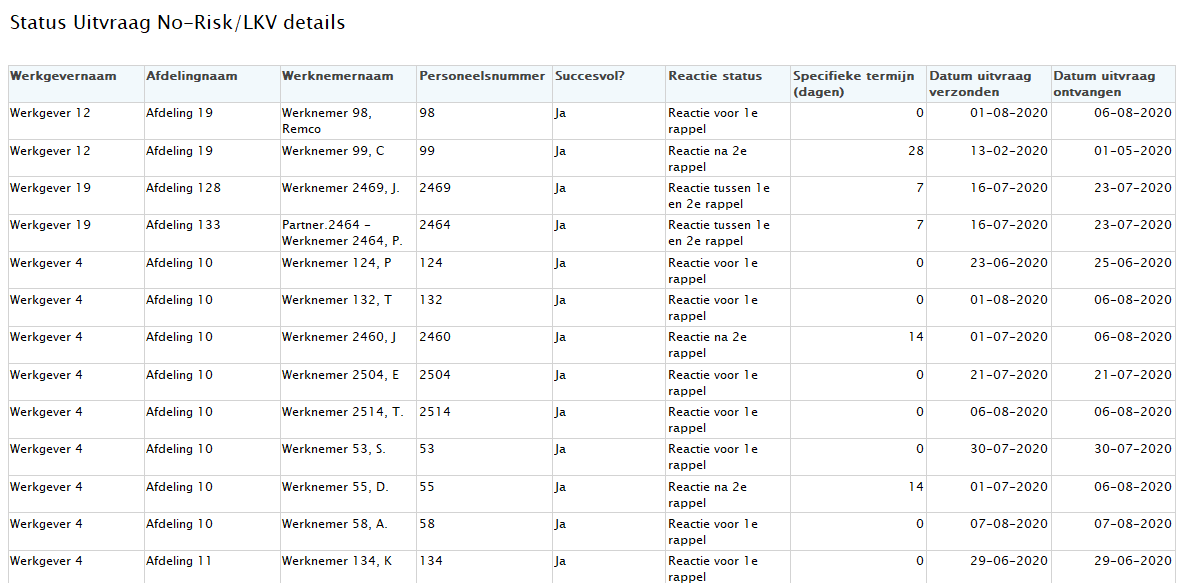This screenshot has width=1193, height=583.
Task: Select the Werknemernaam column header
Action: click(337, 76)
